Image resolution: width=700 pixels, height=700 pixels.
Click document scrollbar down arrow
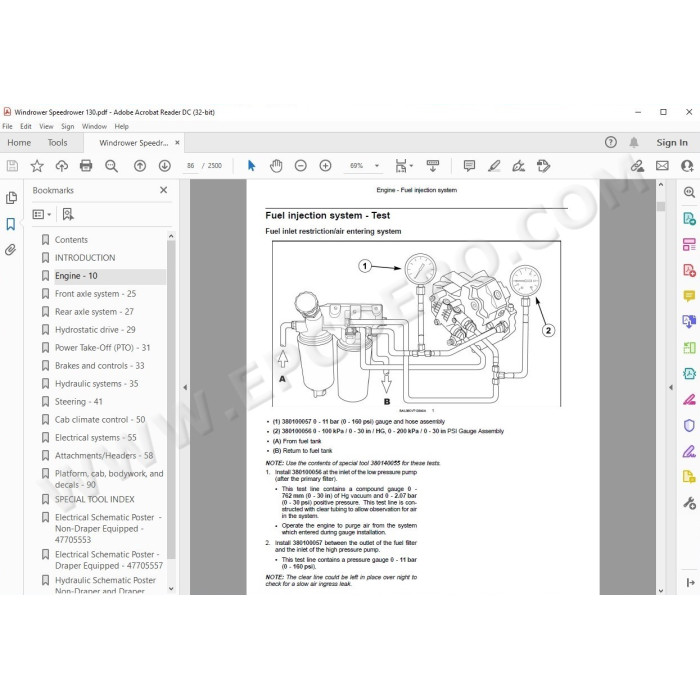tap(661, 591)
